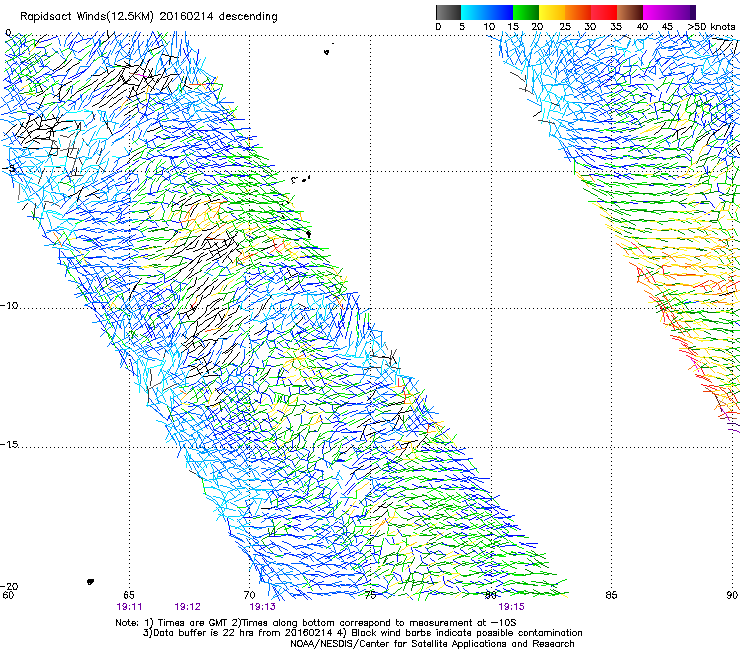Image resolution: width=740 pixels, height=650 pixels.
Task: Click the '>50 knots' legend label
Action: [711, 27]
